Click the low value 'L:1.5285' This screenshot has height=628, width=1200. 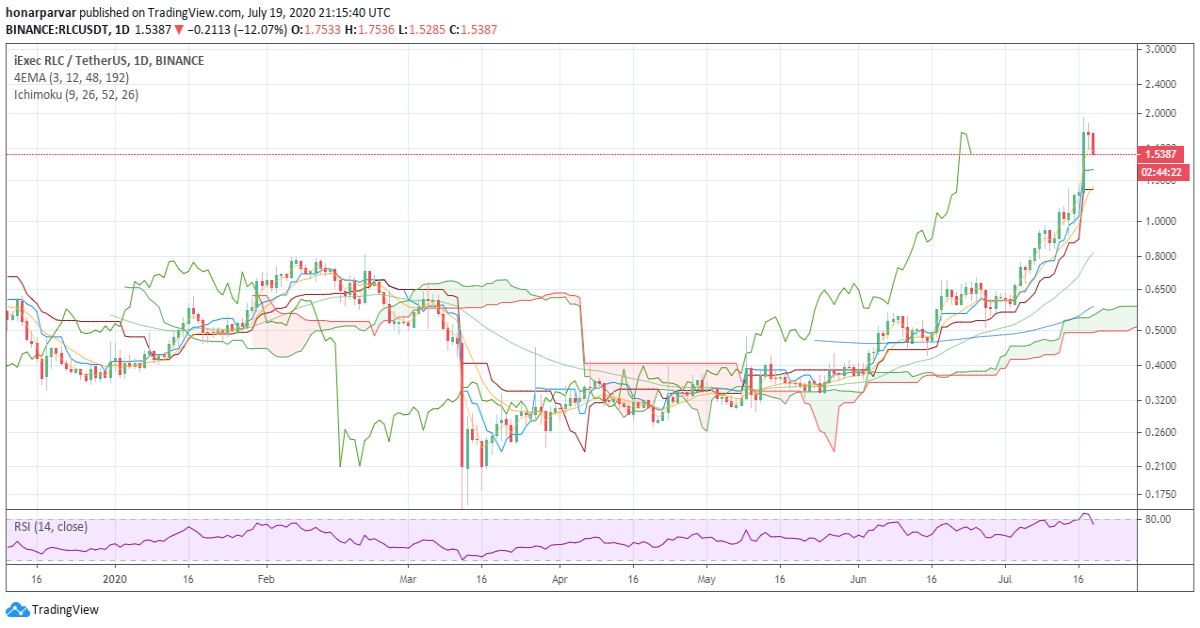422,30
